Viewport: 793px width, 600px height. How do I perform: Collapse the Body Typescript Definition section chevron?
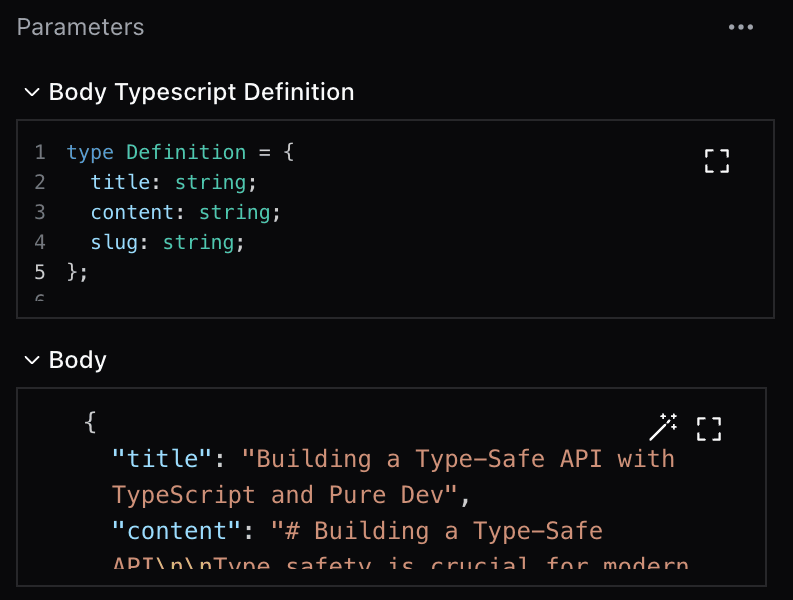click(x=32, y=93)
